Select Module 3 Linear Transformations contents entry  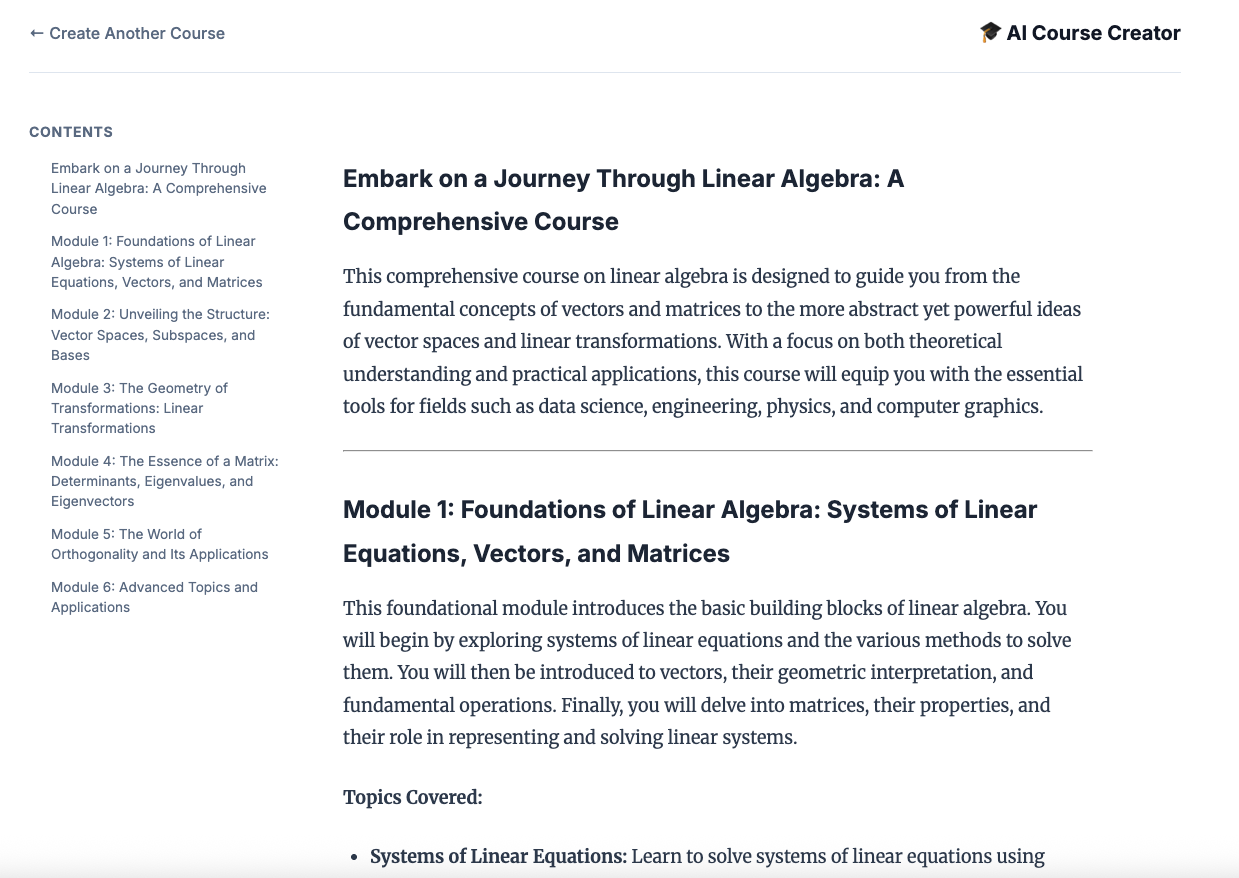pos(139,408)
